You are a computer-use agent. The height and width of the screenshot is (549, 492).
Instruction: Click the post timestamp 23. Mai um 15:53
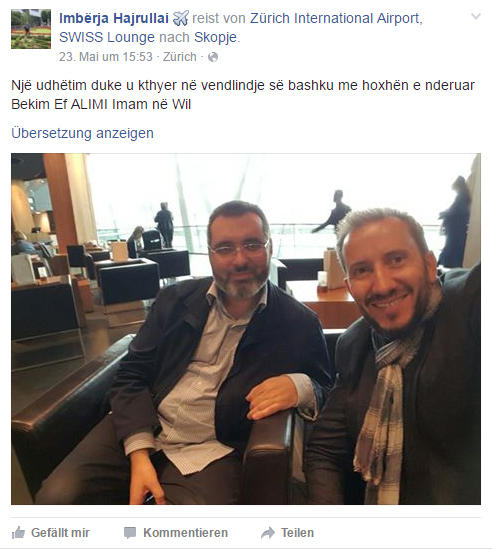click(106, 57)
